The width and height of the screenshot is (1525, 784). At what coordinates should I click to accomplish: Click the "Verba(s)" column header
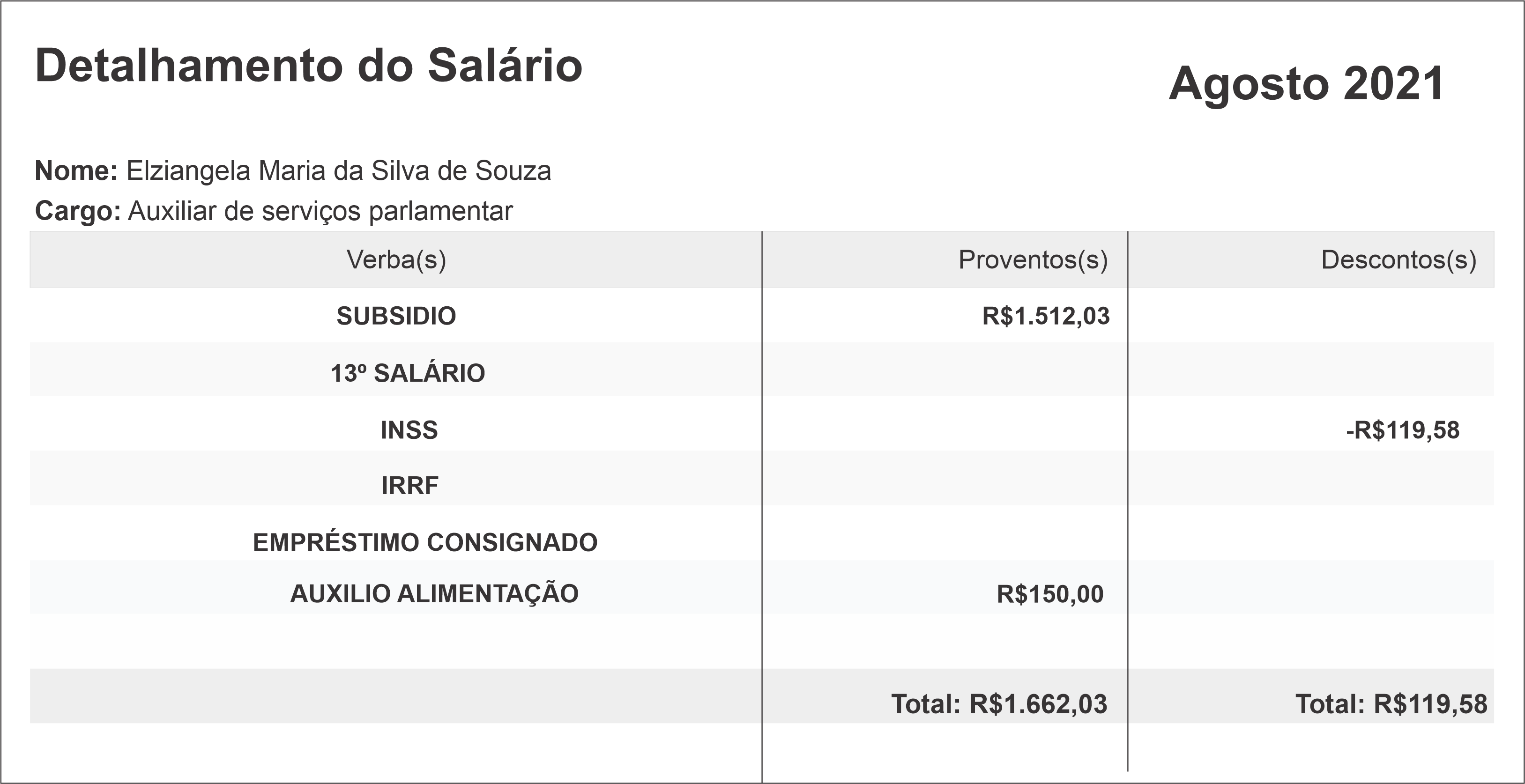click(396, 260)
